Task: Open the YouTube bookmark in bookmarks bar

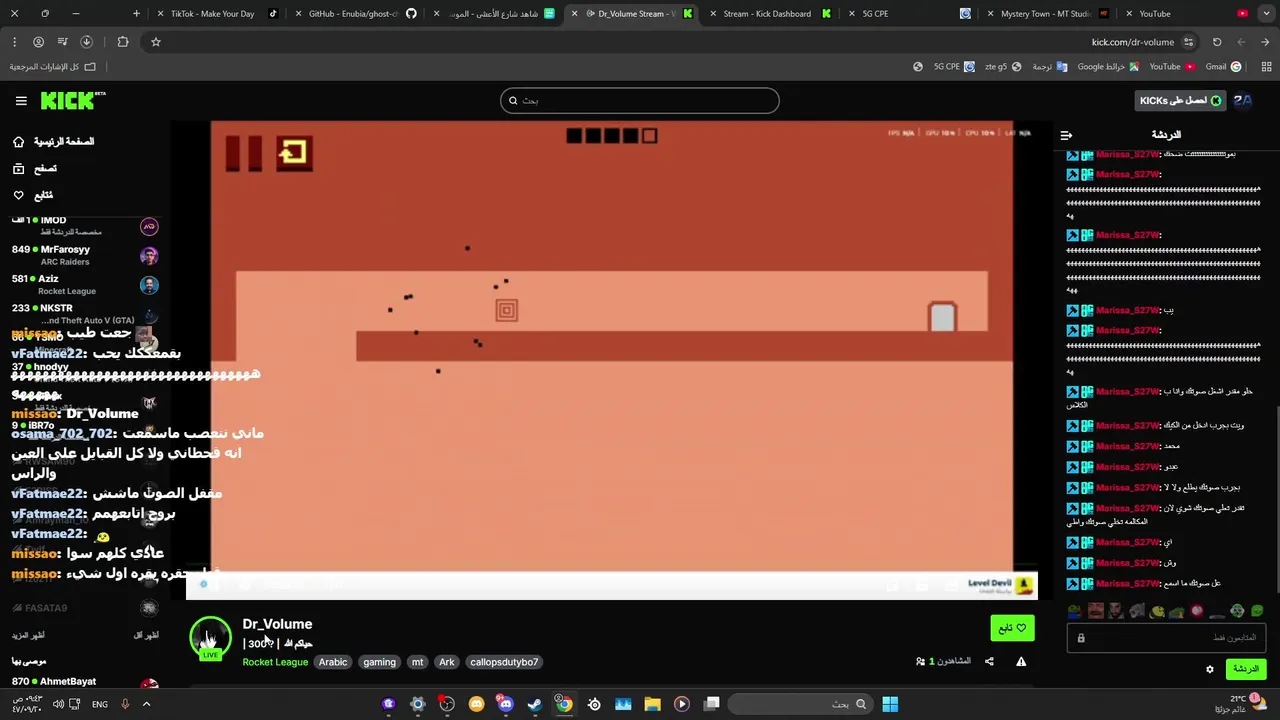Action: [x=1171, y=67]
